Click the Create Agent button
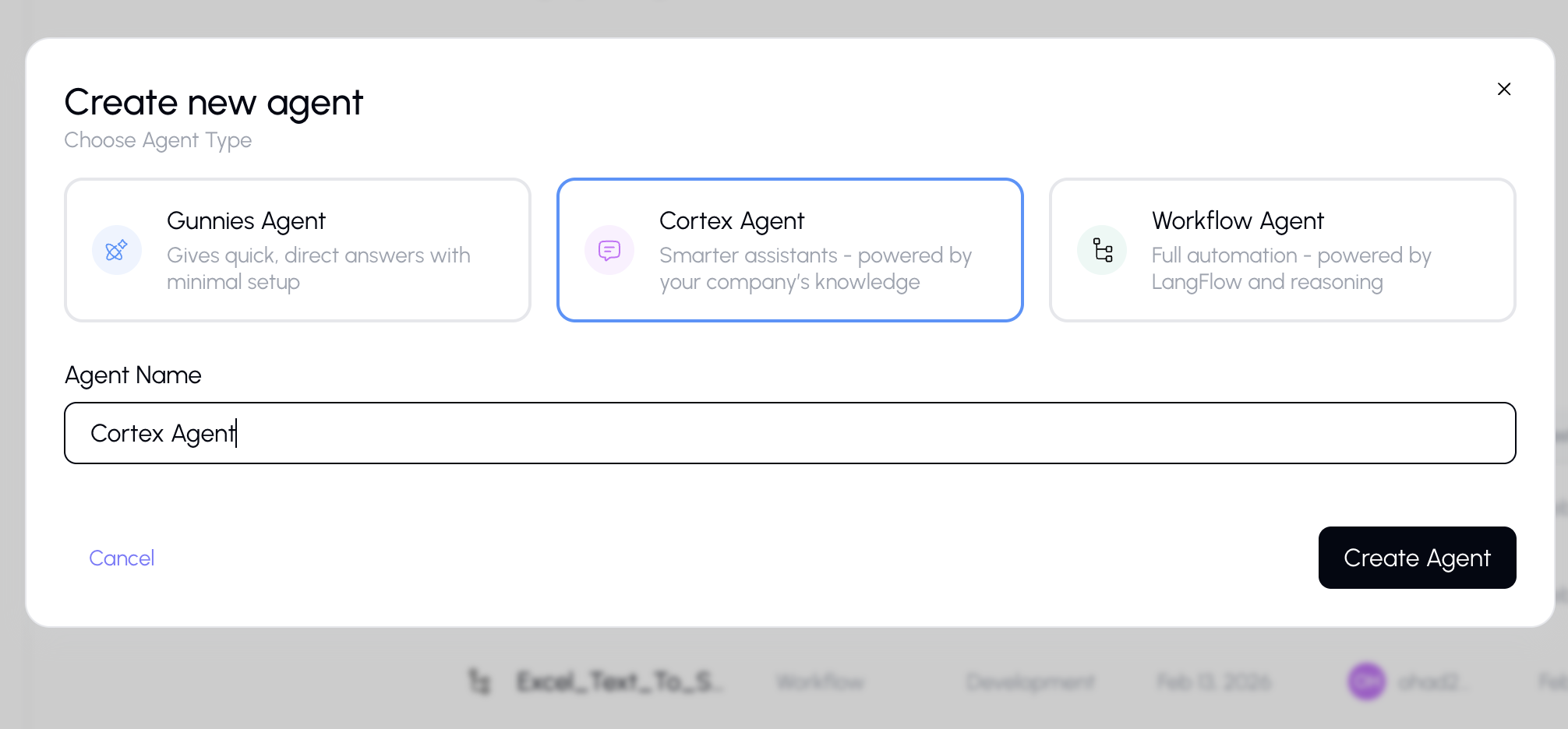Image resolution: width=1568 pixels, height=729 pixels. point(1417,558)
